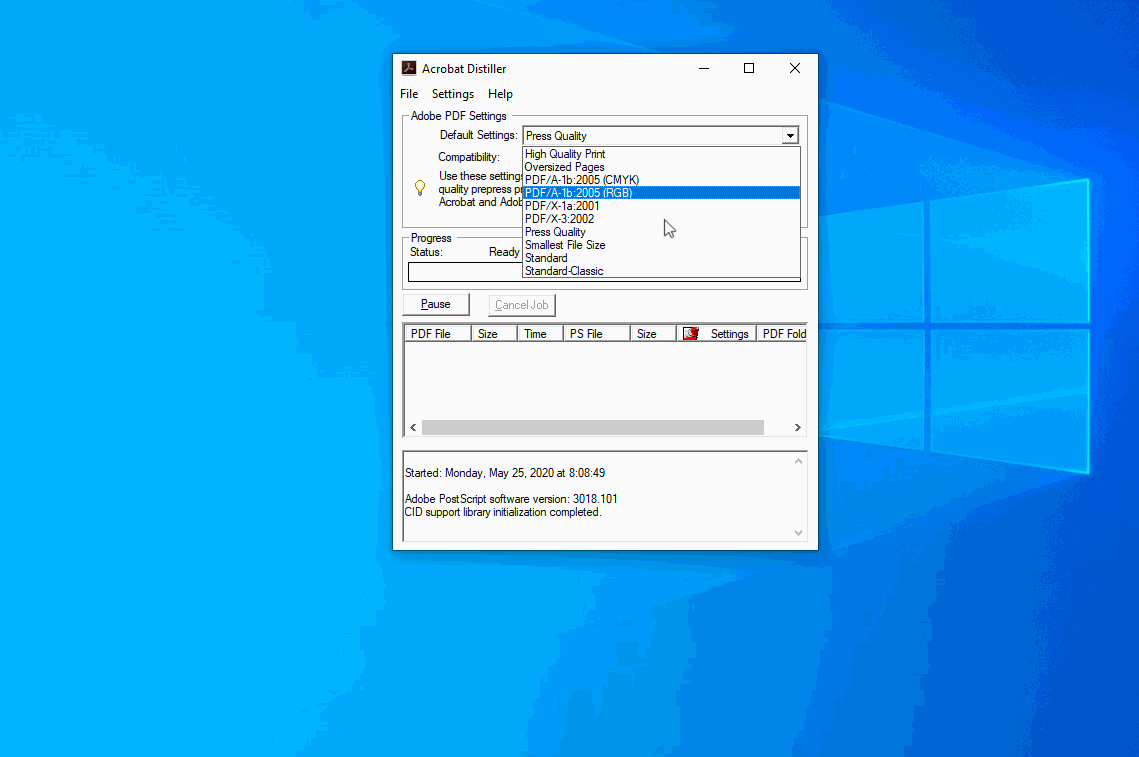Viewport: 1139px width, 757px height.
Task: Maximize the Acrobat Distiller window
Action: pos(749,68)
